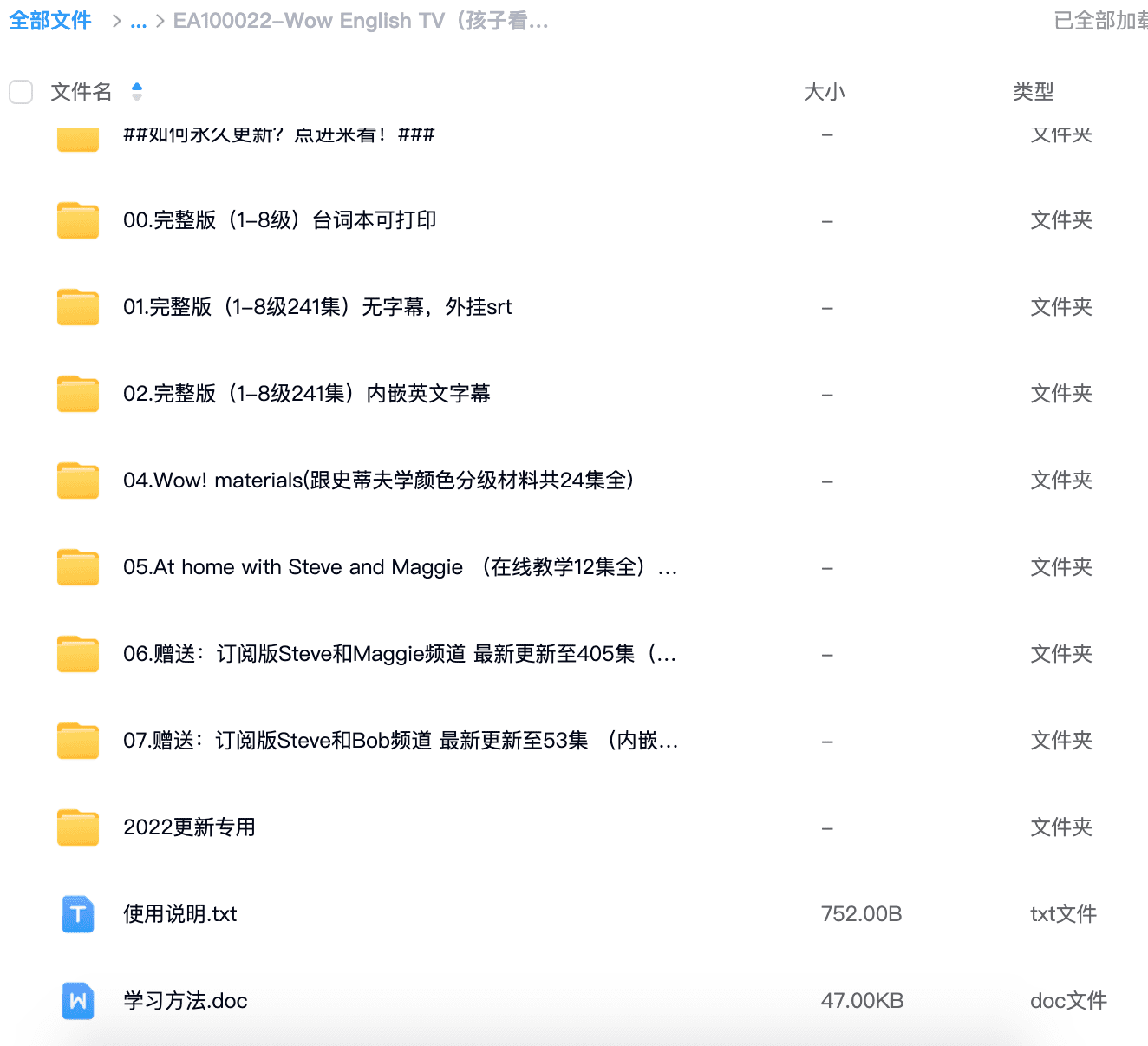The image size is (1148, 1046).
Task: Toggle the select-all checkbox in header row
Action: [x=20, y=91]
